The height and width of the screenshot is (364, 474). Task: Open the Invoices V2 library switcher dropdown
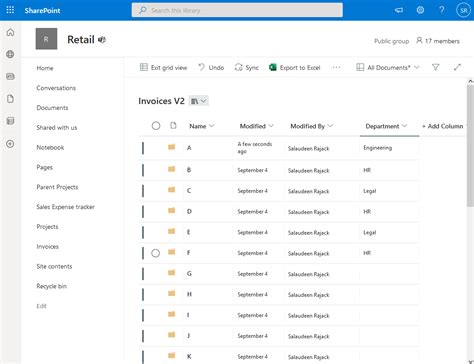199,101
